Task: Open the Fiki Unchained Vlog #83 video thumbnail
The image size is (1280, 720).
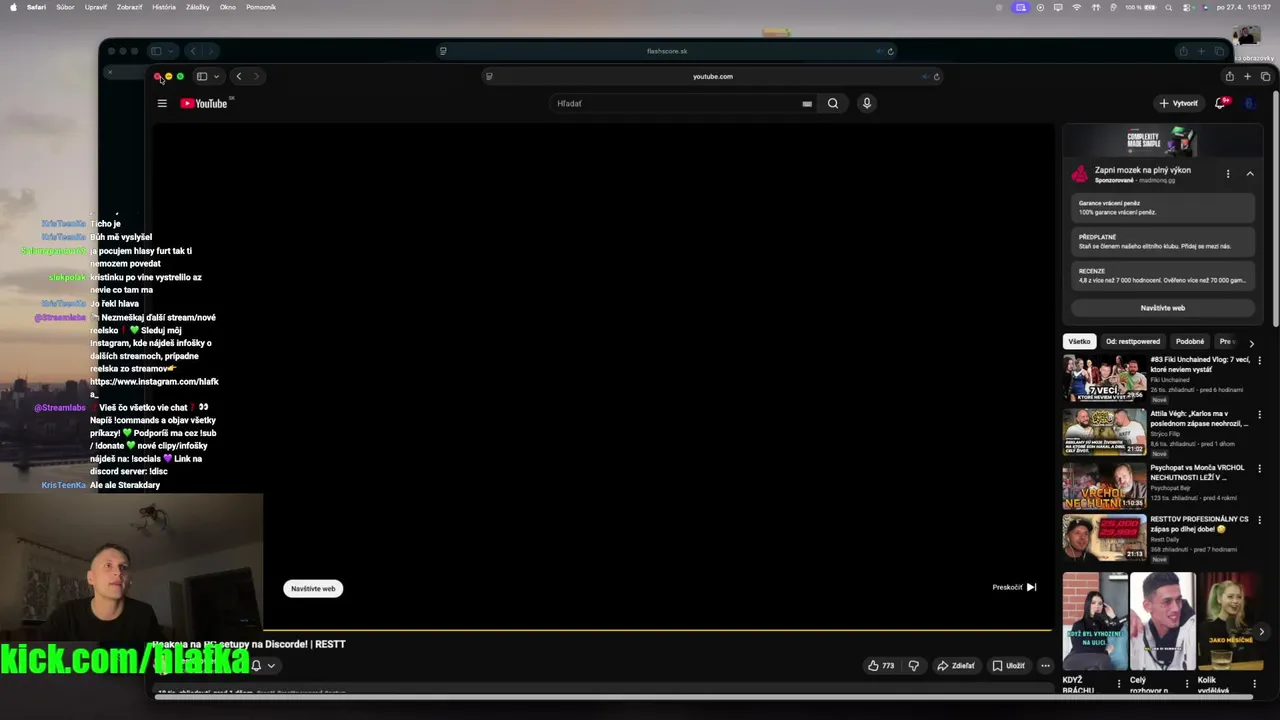Action: [x=1104, y=378]
